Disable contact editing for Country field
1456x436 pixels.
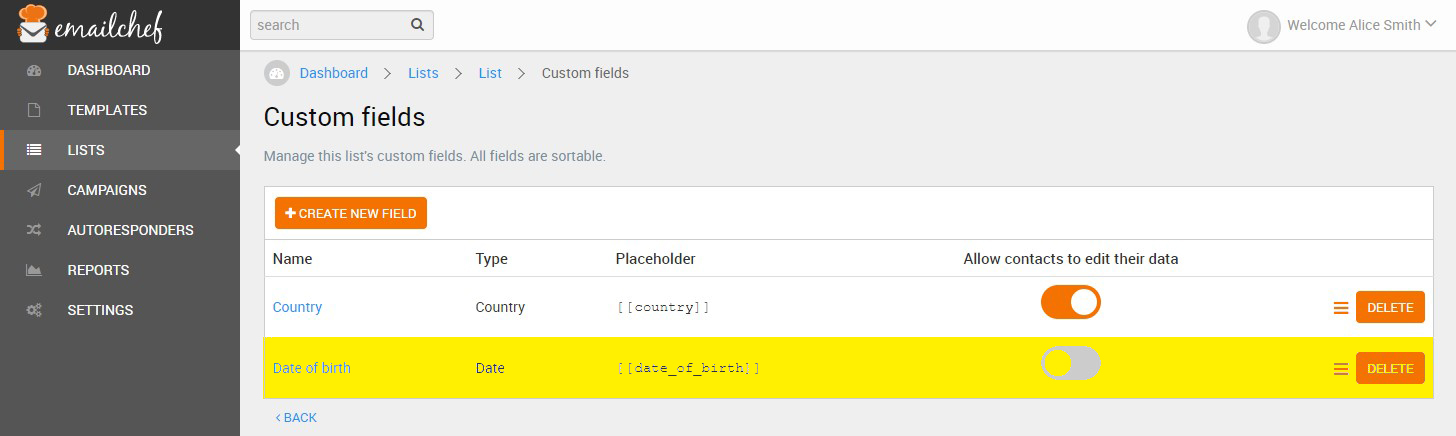pyautogui.click(x=1070, y=302)
